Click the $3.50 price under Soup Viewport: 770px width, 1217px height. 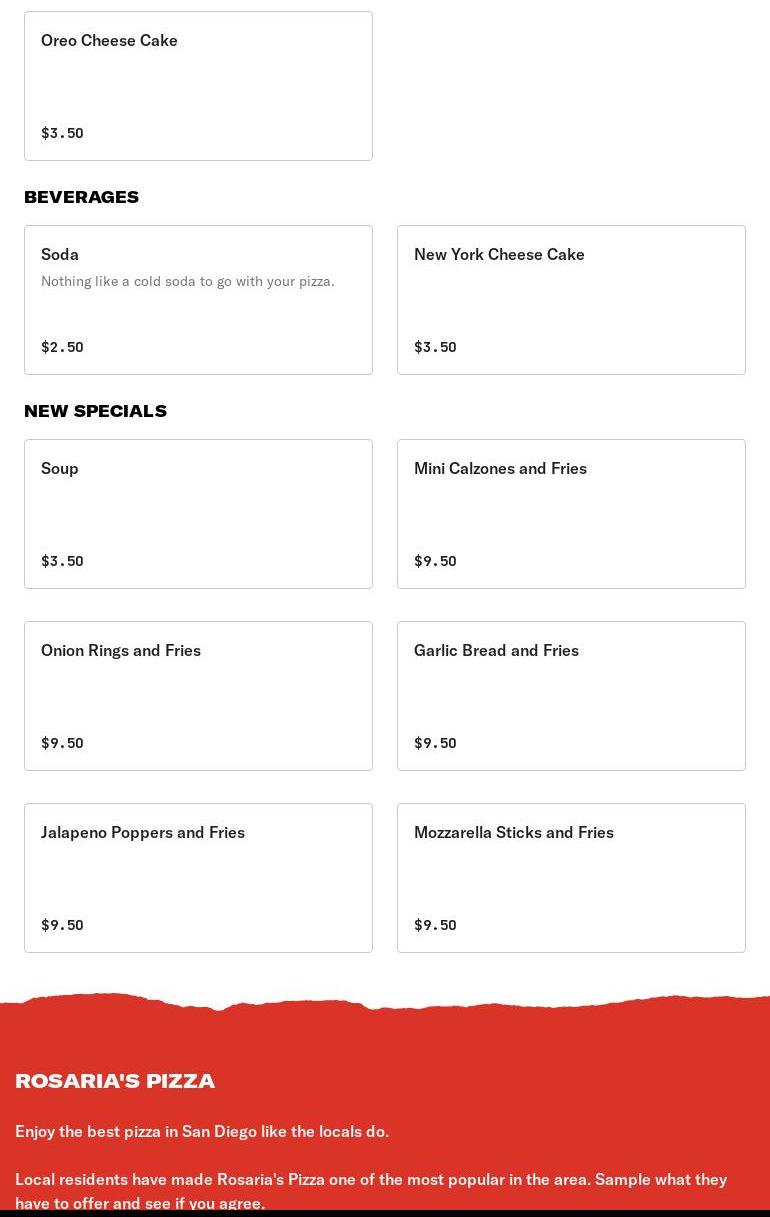tap(62, 561)
